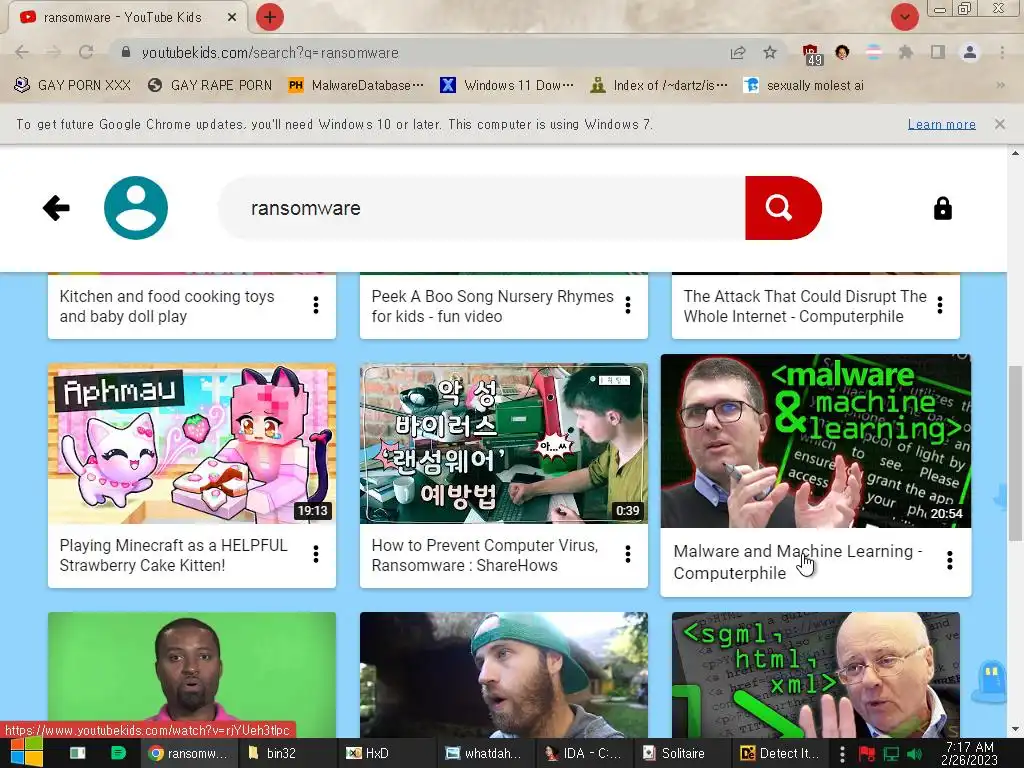Open options for Playing Minecraft Strawberry Cake Kitten video
Image resolution: width=1024 pixels, height=768 pixels.
click(316, 554)
